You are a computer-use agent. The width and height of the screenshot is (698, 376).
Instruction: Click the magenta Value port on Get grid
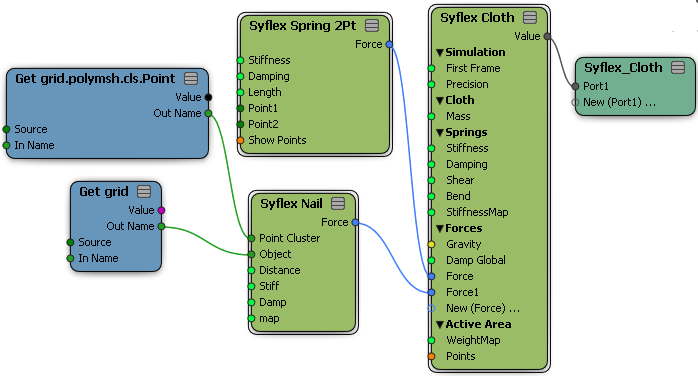(162, 210)
